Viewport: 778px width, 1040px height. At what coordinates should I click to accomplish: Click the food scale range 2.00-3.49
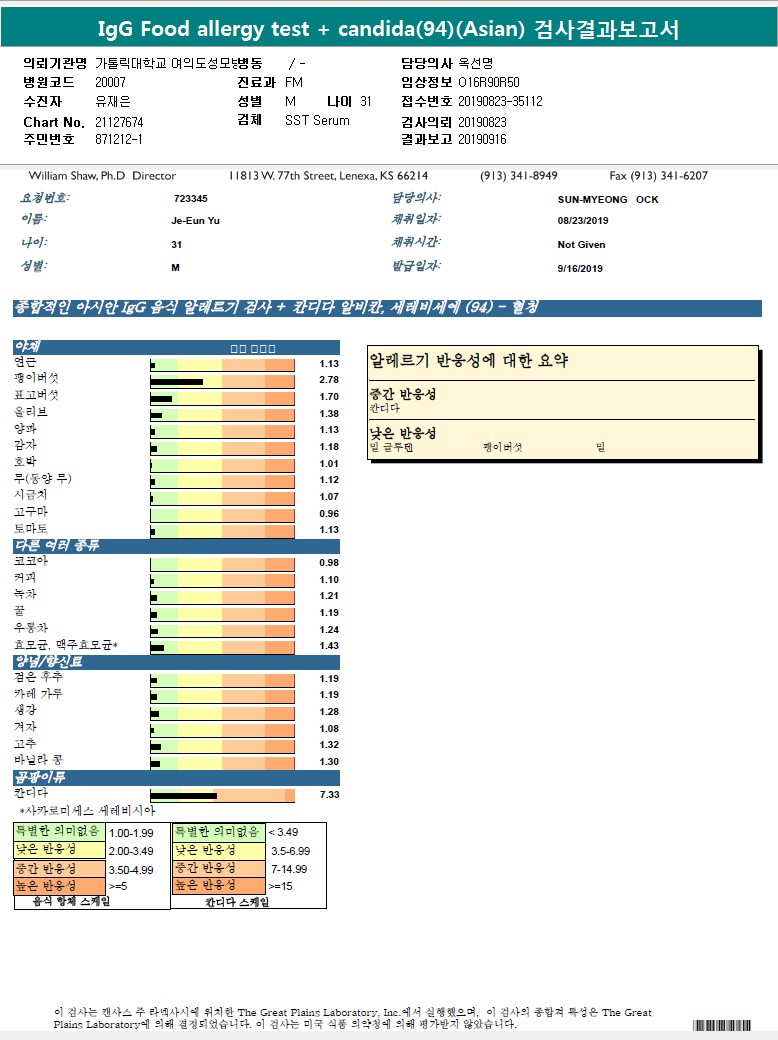coord(131,851)
